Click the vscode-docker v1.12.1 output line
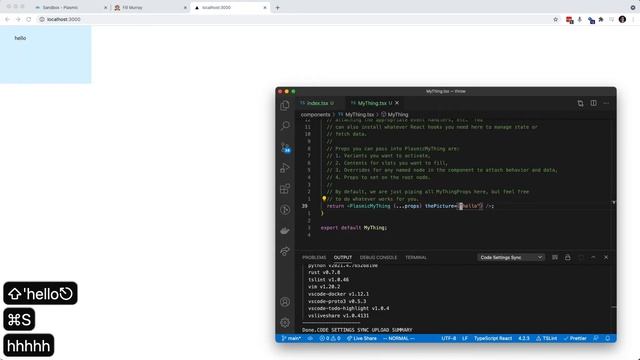640x360 pixels. (x=338, y=294)
